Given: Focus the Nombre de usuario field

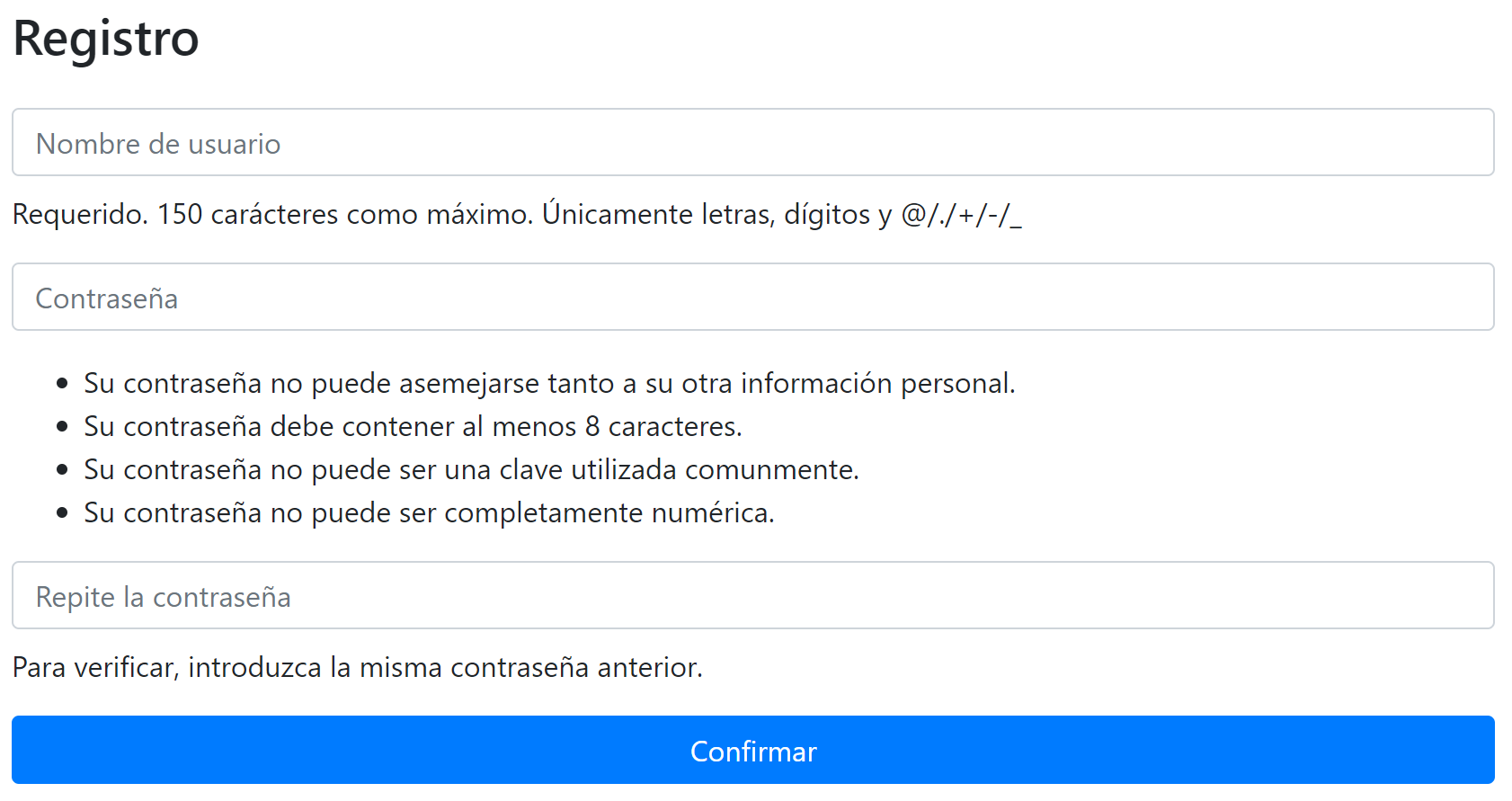Looking at the screenshot, I should (753, 142).
